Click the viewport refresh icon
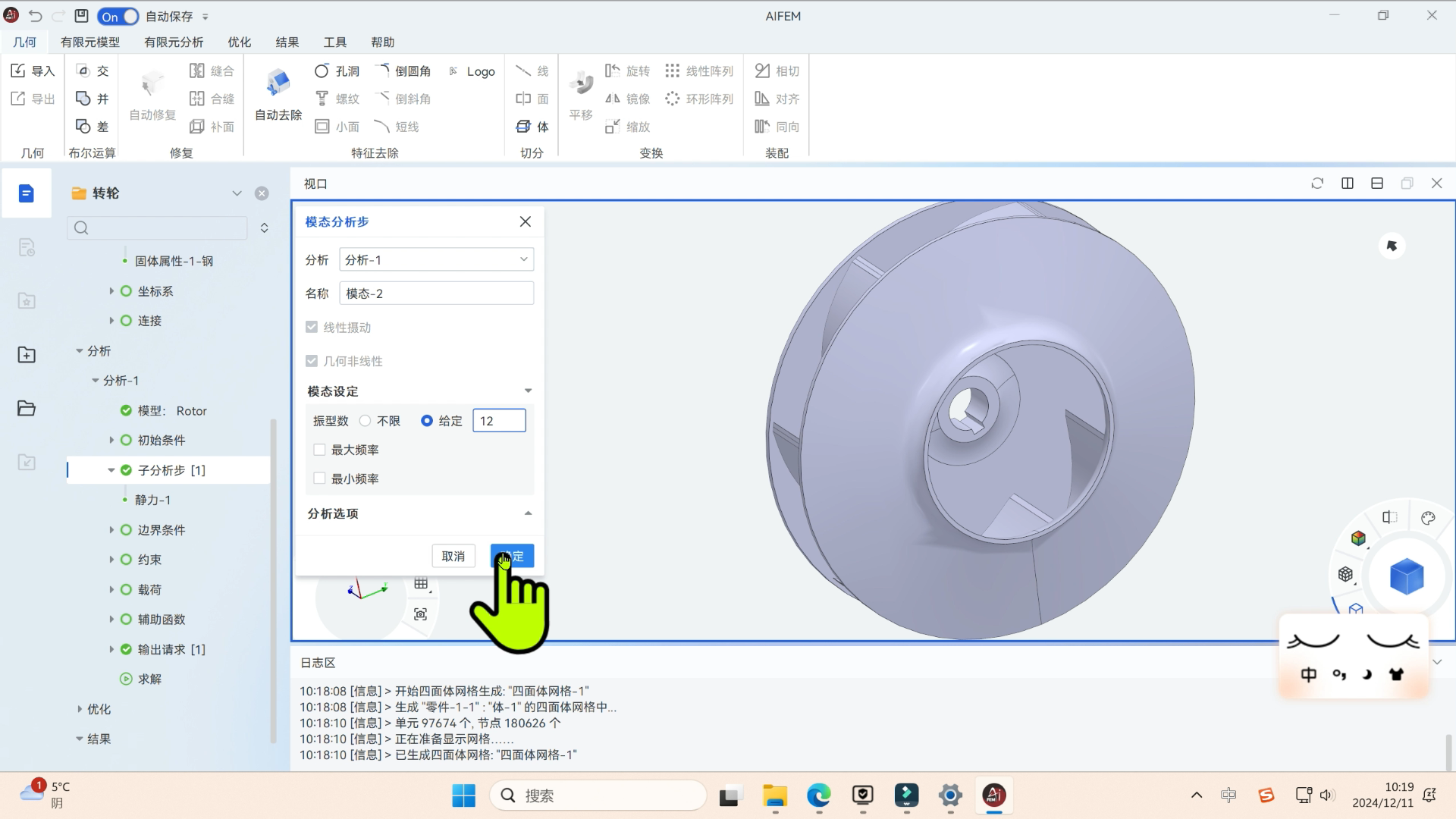The width and height of the screenshot is (1456, 819). (x=1317, y=184)
